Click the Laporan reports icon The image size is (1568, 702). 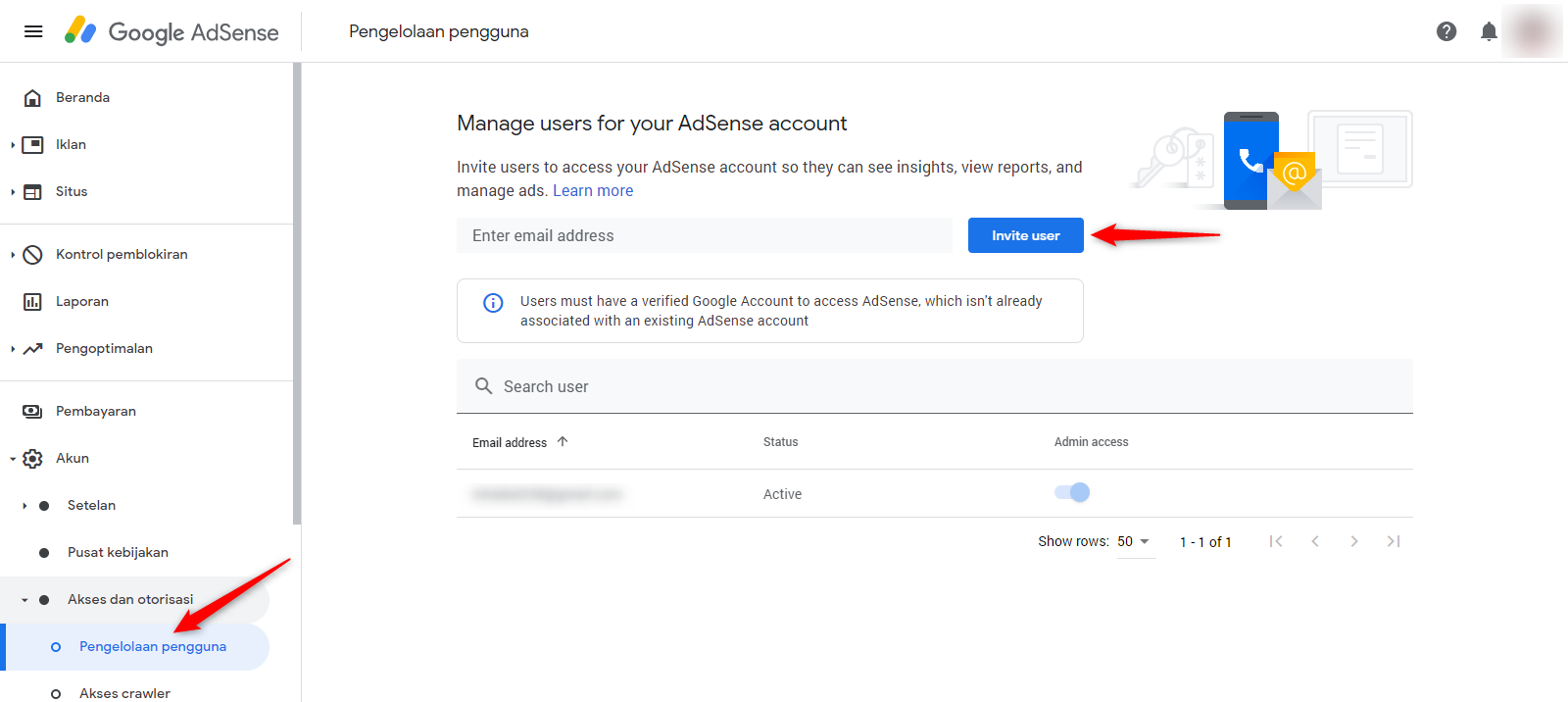click(x=32, y=302)
